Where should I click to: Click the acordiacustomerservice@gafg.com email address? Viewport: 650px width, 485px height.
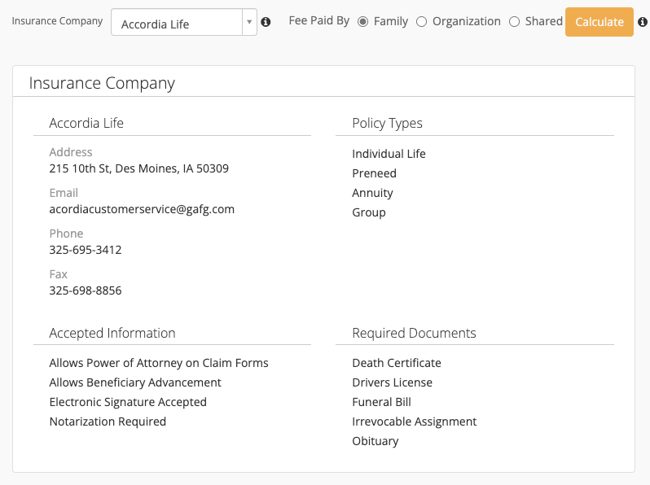click(142, 209)
